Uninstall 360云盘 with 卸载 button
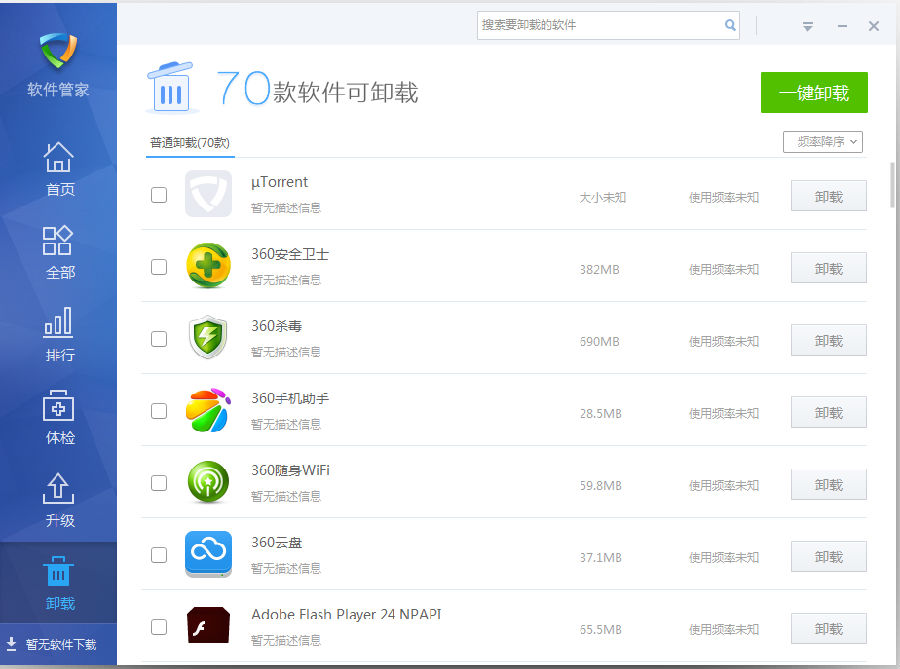Viewport: 900px width, 669px height. point(828,557)
